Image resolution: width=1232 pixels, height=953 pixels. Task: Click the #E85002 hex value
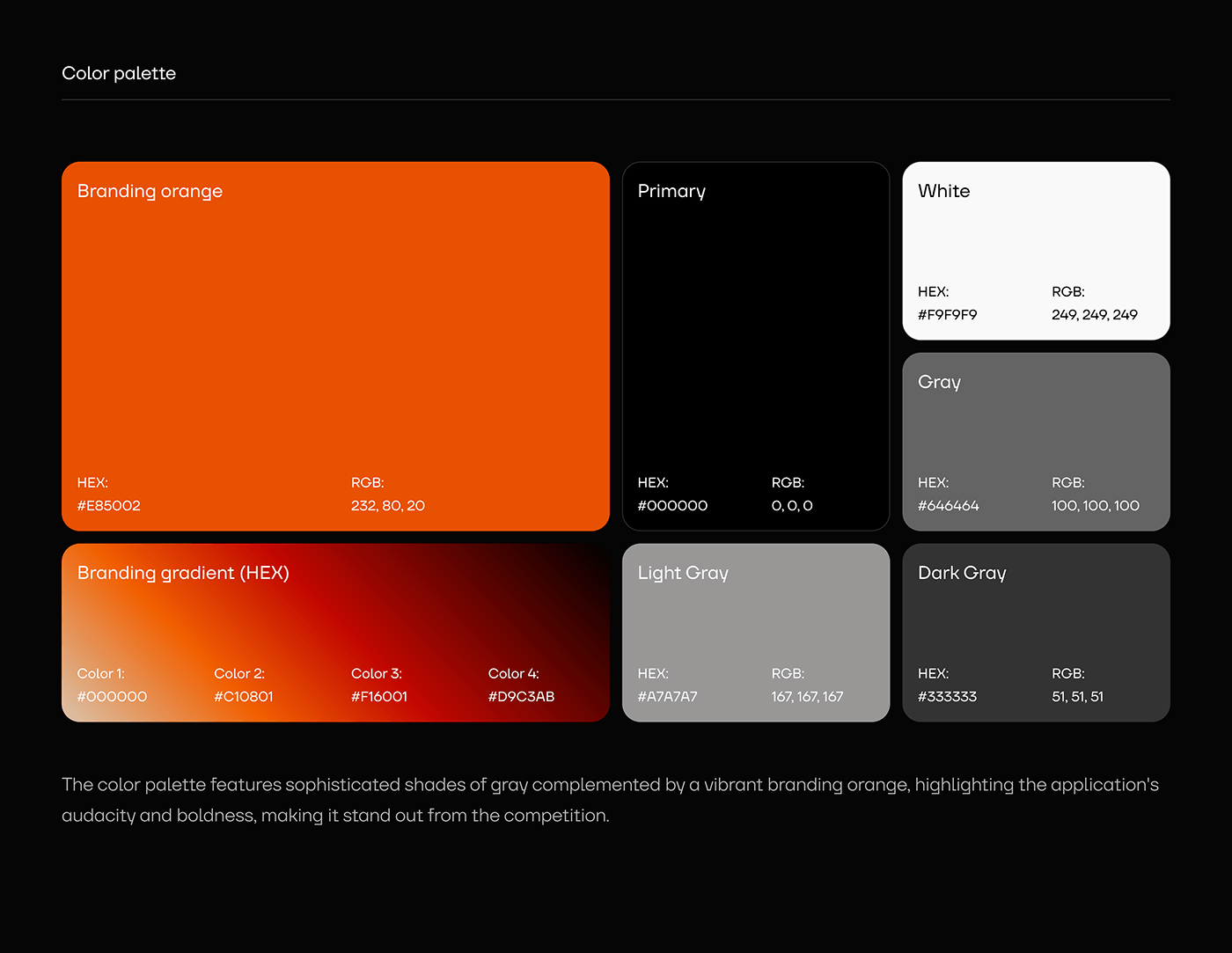click(109, 506)
